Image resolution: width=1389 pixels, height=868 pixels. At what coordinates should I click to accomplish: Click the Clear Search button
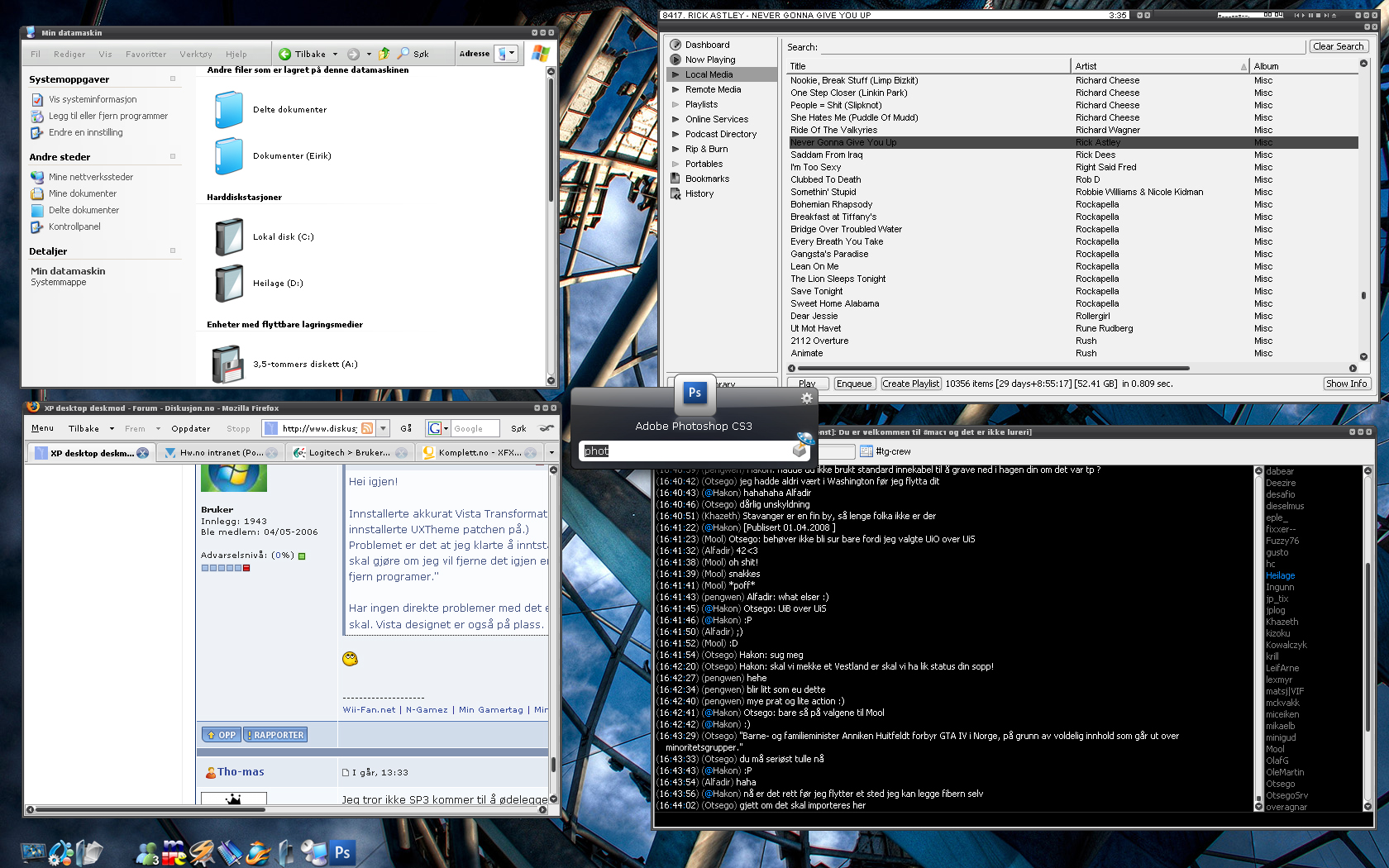tap(1338, 46)
